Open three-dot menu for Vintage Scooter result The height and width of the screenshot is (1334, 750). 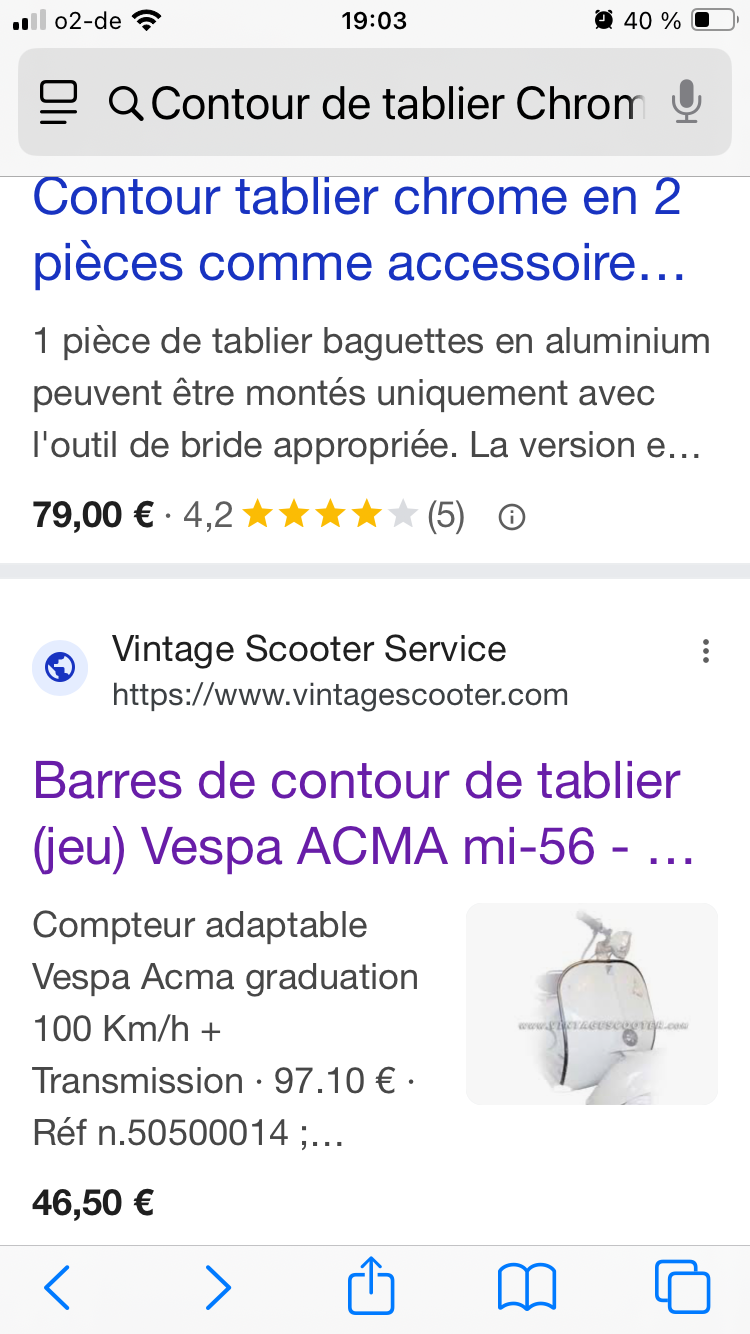pos(706,652)
